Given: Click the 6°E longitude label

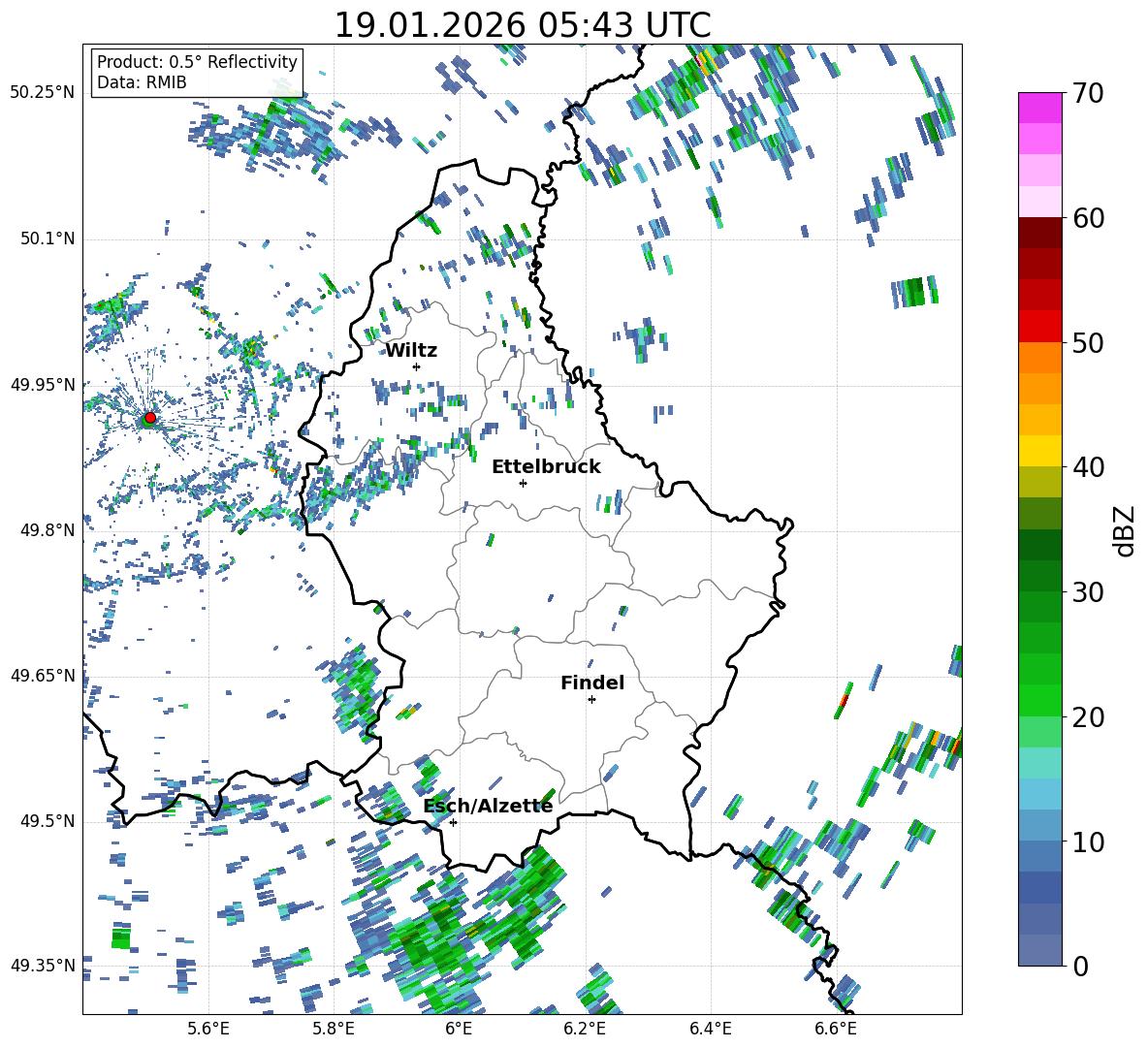Looking at the screenshot, I should [x=459, y=1029].
